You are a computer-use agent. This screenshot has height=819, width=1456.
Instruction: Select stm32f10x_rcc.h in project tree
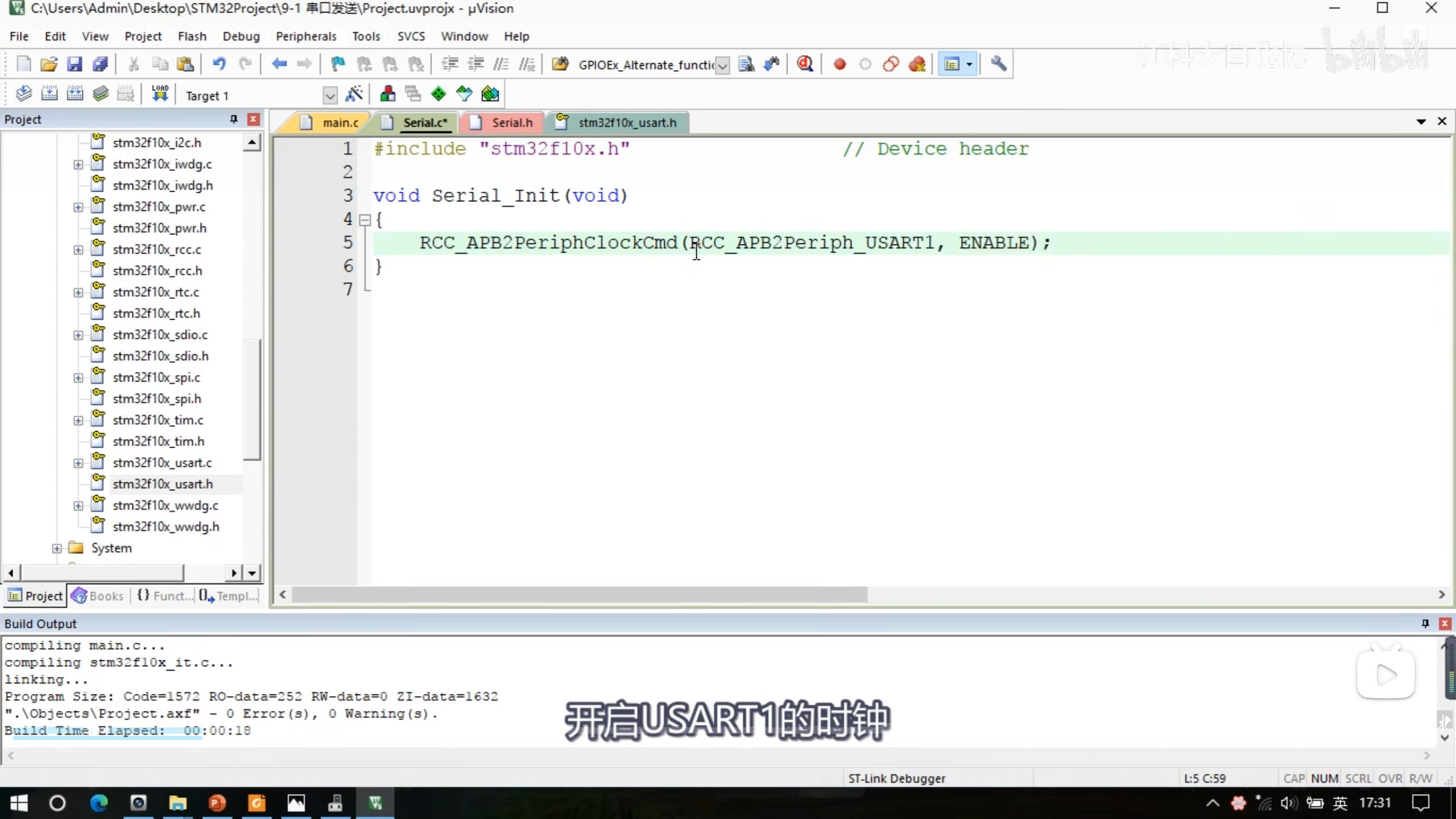click(x=157, y=271)
